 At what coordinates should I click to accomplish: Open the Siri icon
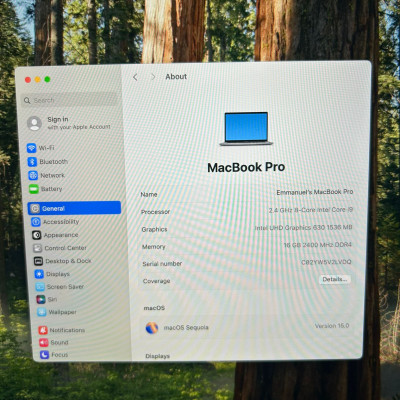[x=41, y=299]
